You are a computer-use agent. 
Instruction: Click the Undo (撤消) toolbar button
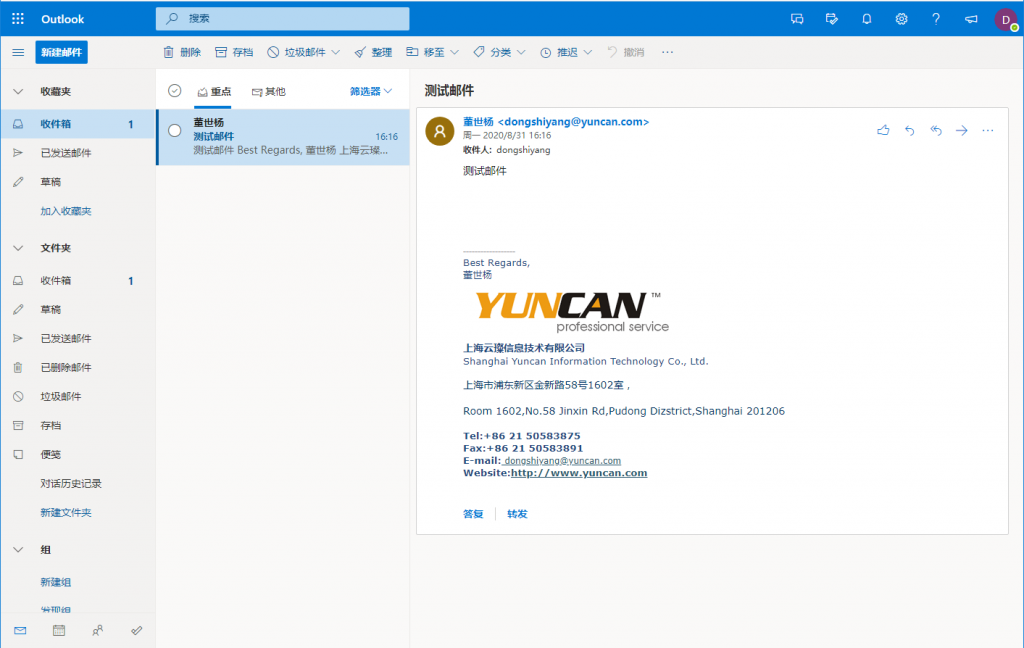[626, 52]
